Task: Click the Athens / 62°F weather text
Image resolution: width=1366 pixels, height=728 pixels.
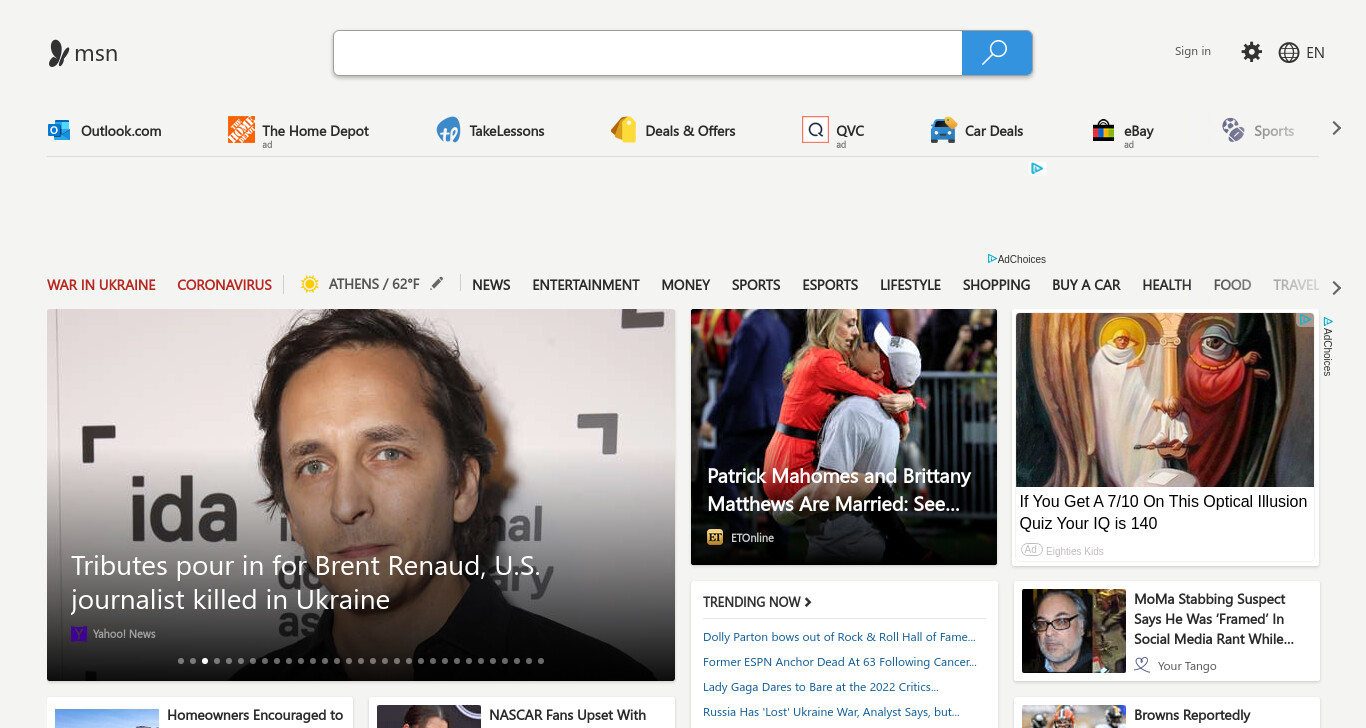Action: [374, 284]
